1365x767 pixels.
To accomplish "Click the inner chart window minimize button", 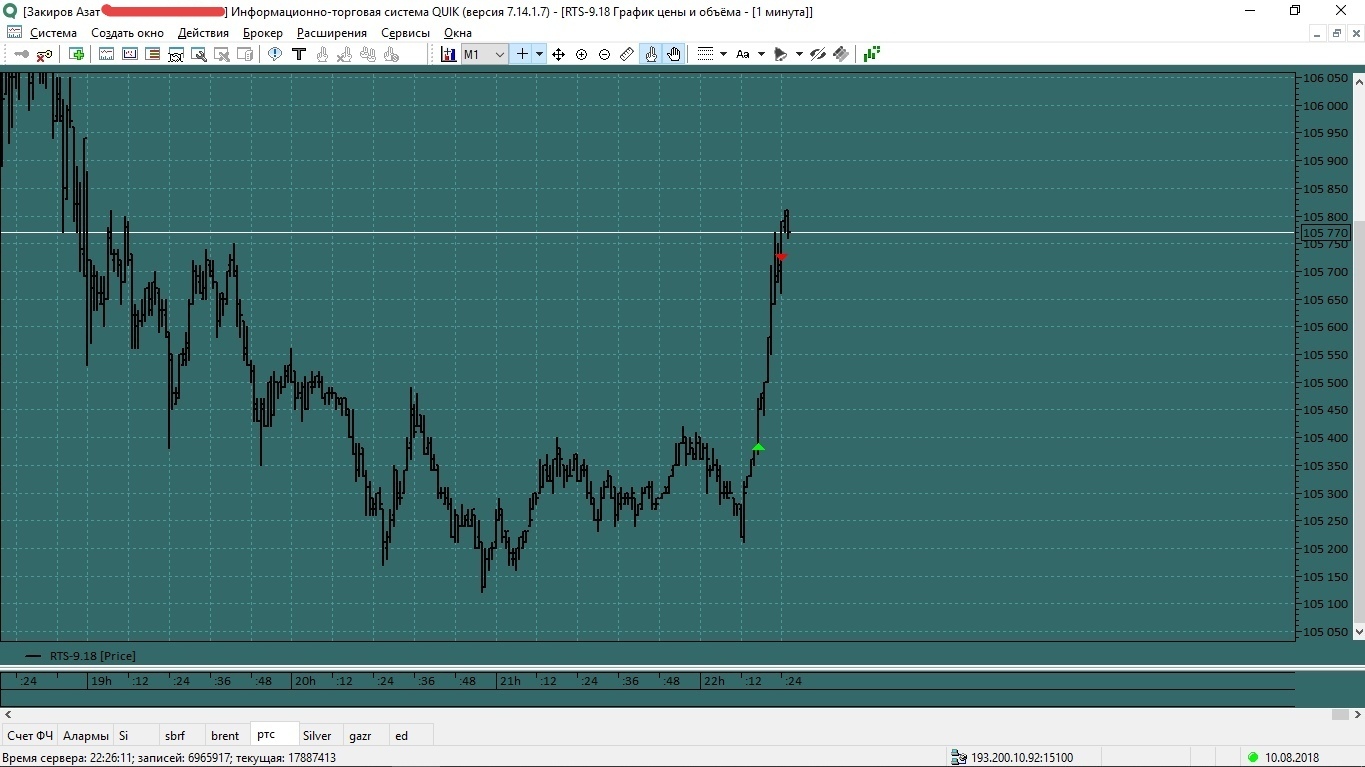I will click(x=1319, y=33).
